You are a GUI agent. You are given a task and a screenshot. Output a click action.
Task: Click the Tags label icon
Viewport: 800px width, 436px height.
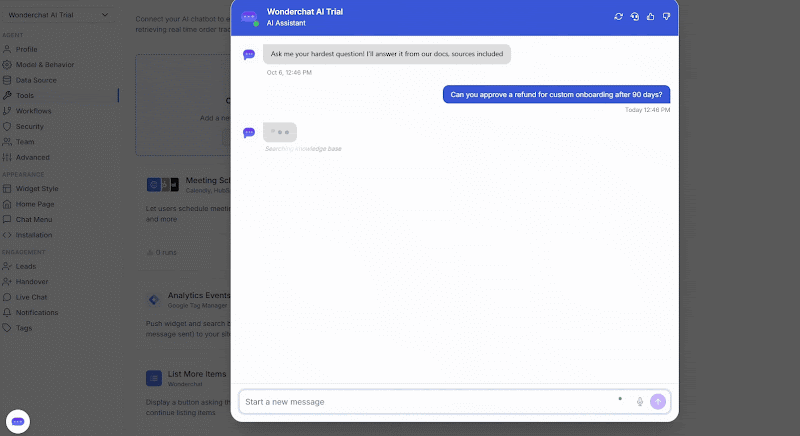(x=7, y=328)
